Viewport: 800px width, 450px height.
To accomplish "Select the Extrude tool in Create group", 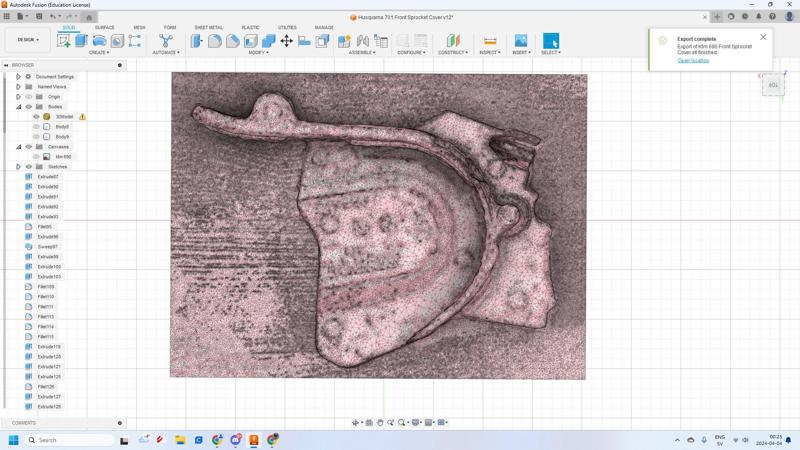I will click(82, 41).
